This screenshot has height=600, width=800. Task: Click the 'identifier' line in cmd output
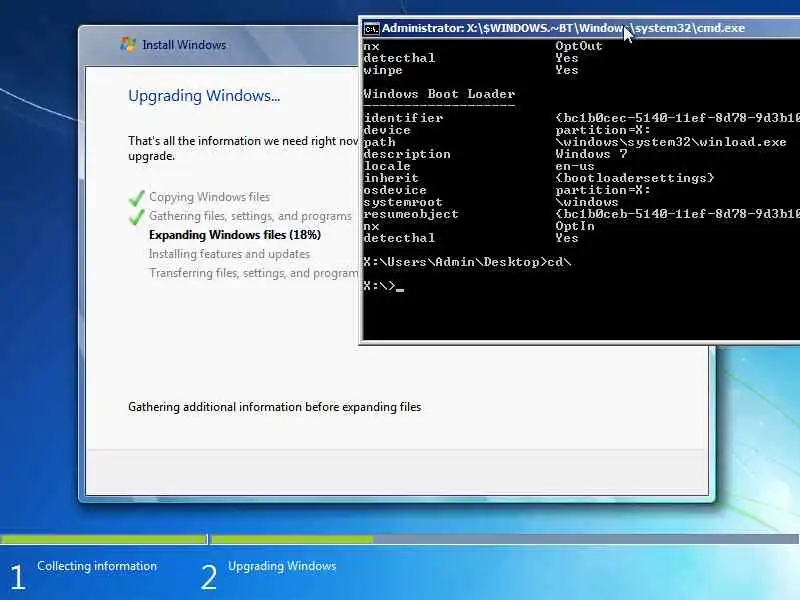581,118
